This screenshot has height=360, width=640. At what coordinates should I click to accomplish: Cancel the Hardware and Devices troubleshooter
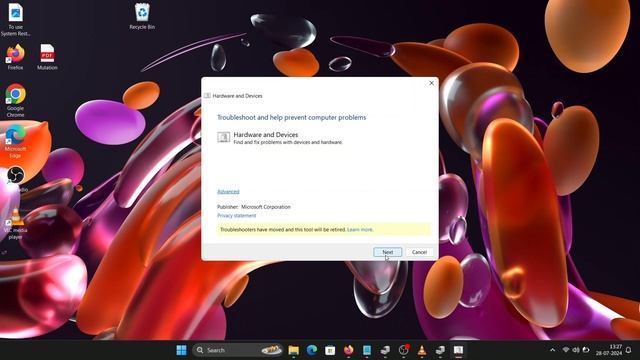(419, 252)
